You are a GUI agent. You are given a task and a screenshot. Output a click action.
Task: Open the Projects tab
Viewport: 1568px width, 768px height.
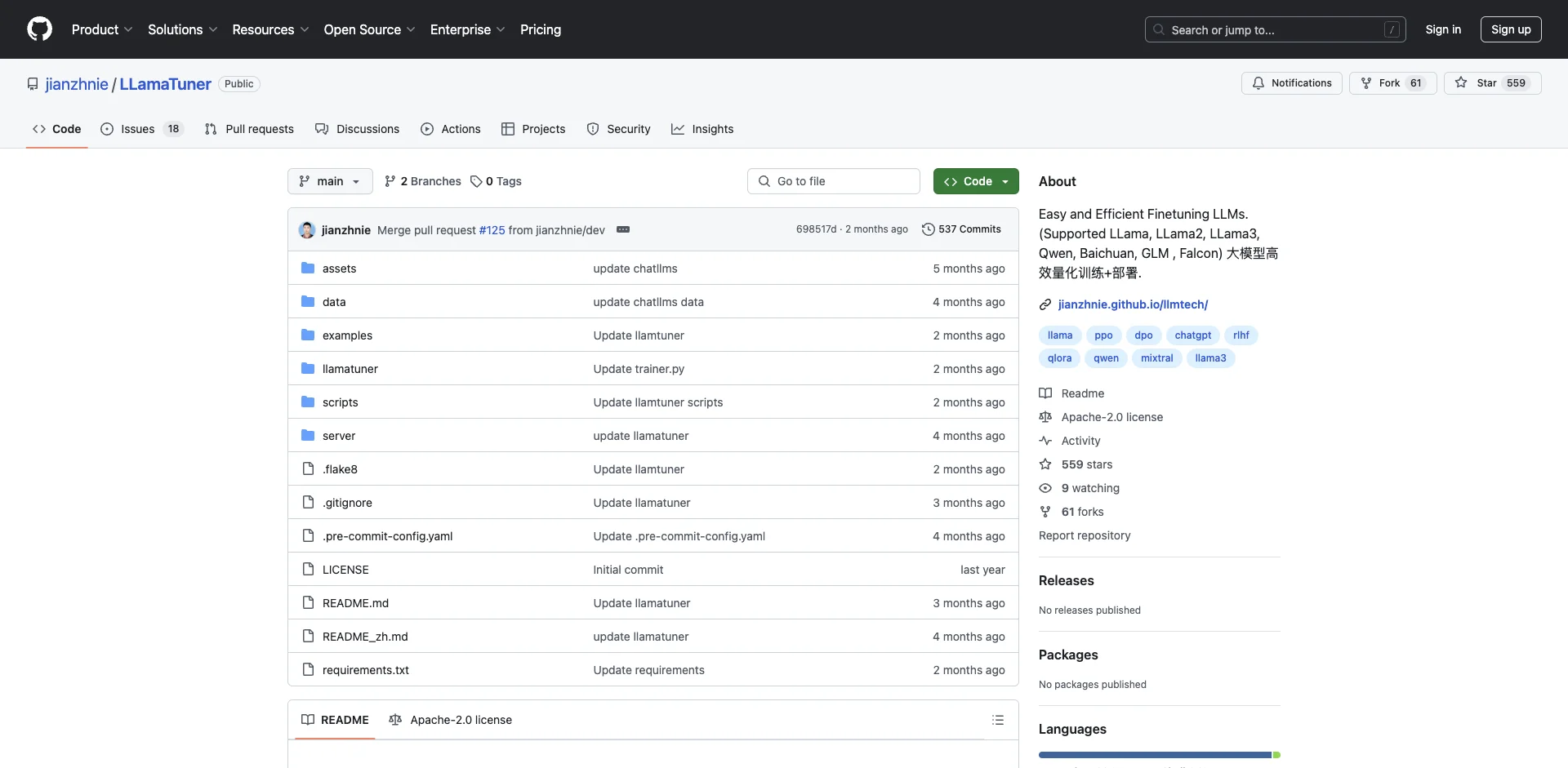click(x=533, y=129)
